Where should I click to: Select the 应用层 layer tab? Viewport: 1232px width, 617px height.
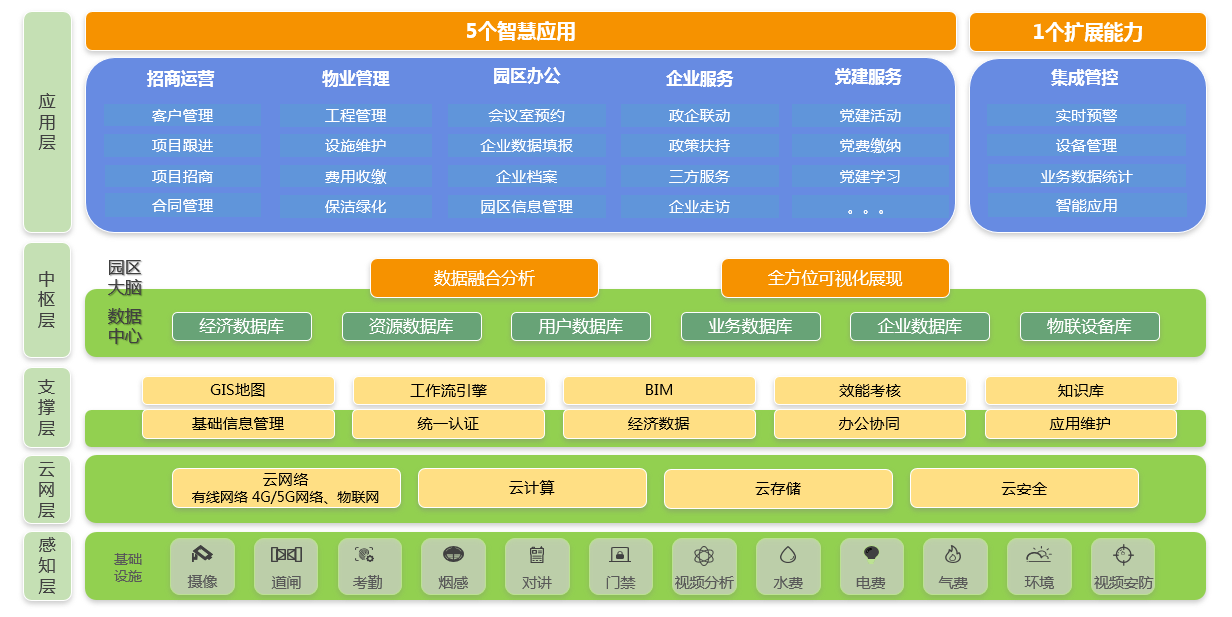click(x=47, y=122)
